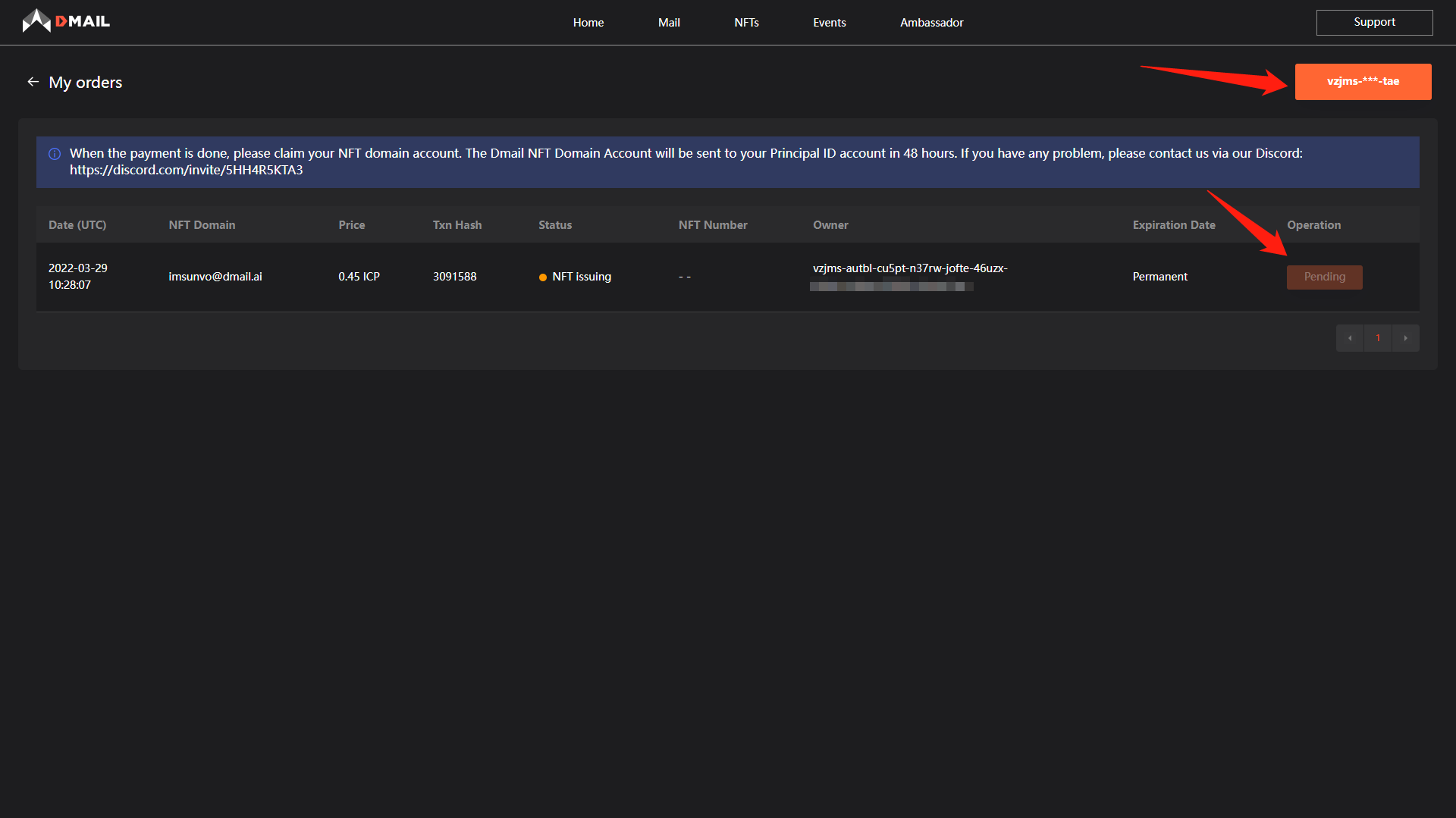Click the 0.45 ICP price cell

(x=359, y=277)
